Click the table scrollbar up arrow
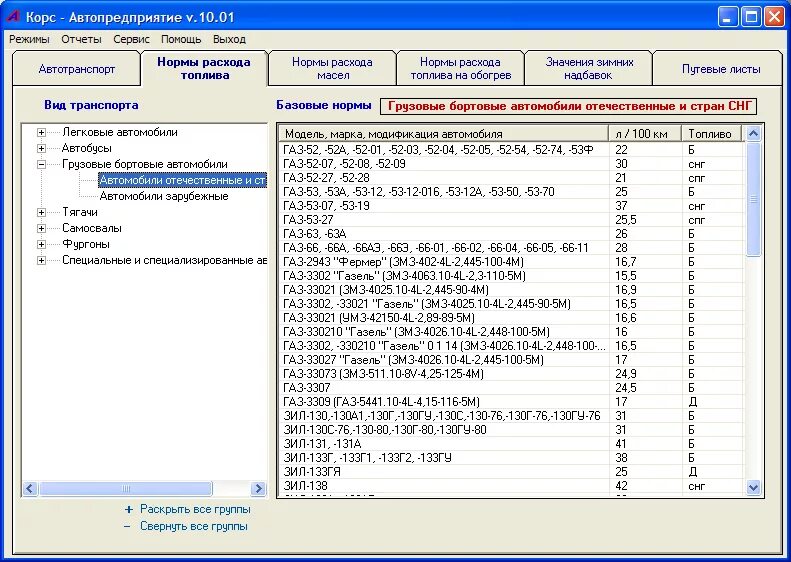791x562 pixels. (x=753, y=134)
